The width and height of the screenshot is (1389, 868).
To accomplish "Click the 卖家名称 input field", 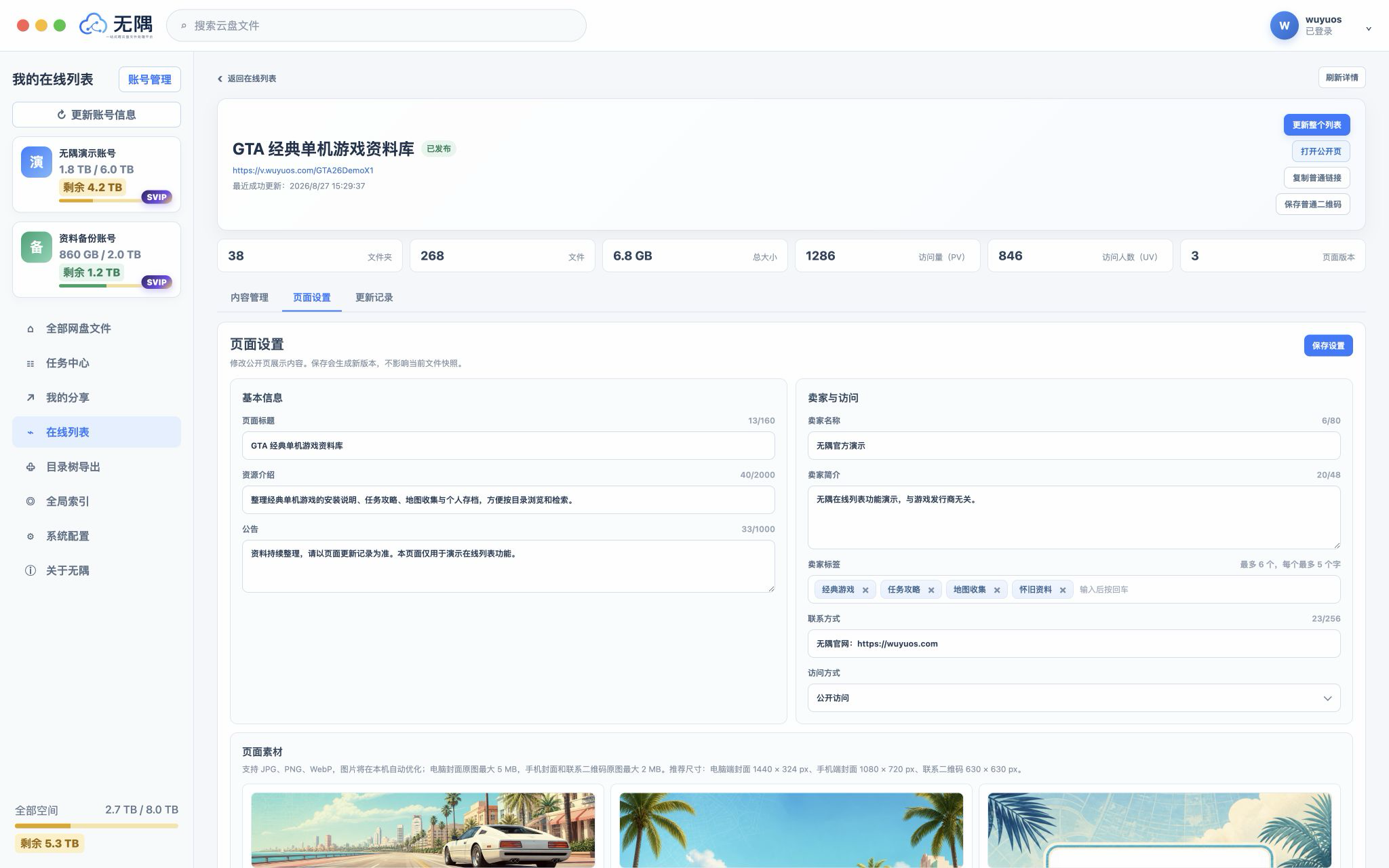I will pos(1074,446).
